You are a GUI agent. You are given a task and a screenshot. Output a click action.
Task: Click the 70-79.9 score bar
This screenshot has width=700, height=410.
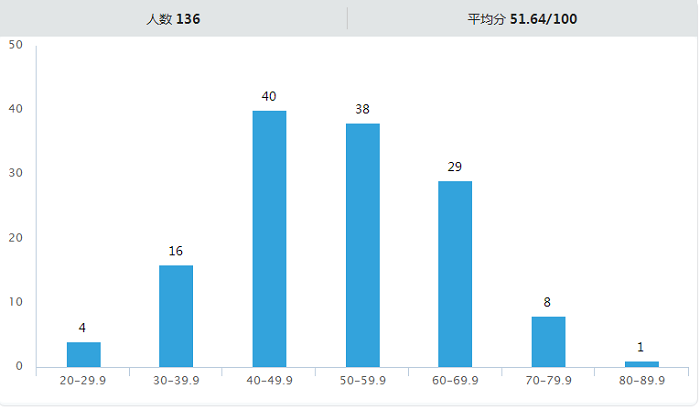point(548,341)
